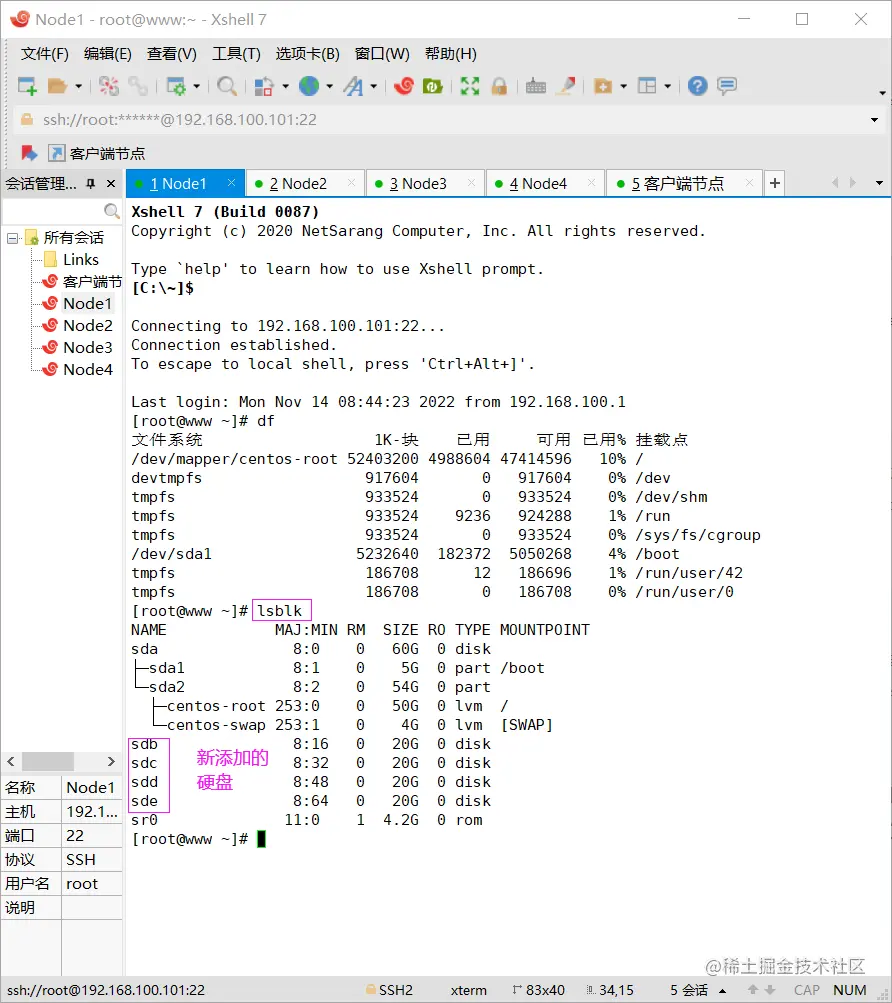Click the Encoding globe icon
This screenshot has width=892, height=1003.
pyautogui.click(x=309, y=86)
